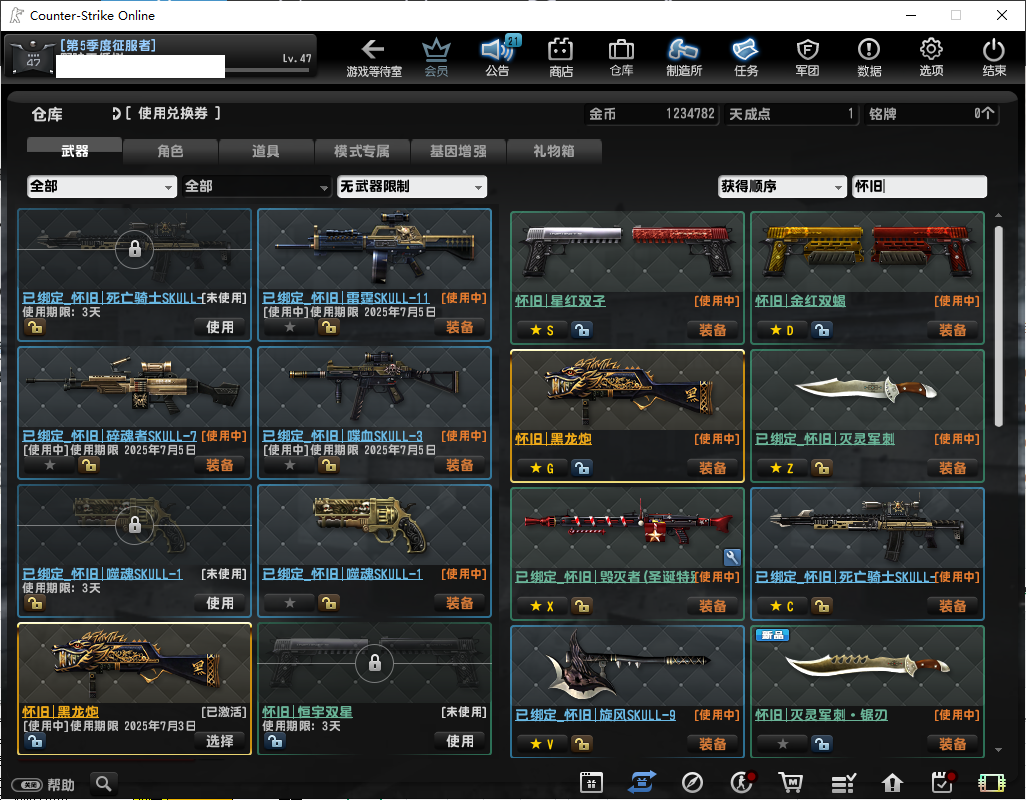Click the 灭灵军刺·锯刃 knife thumbnail
This screenshot has width=1026, height=800.
[x=868, y=666]
